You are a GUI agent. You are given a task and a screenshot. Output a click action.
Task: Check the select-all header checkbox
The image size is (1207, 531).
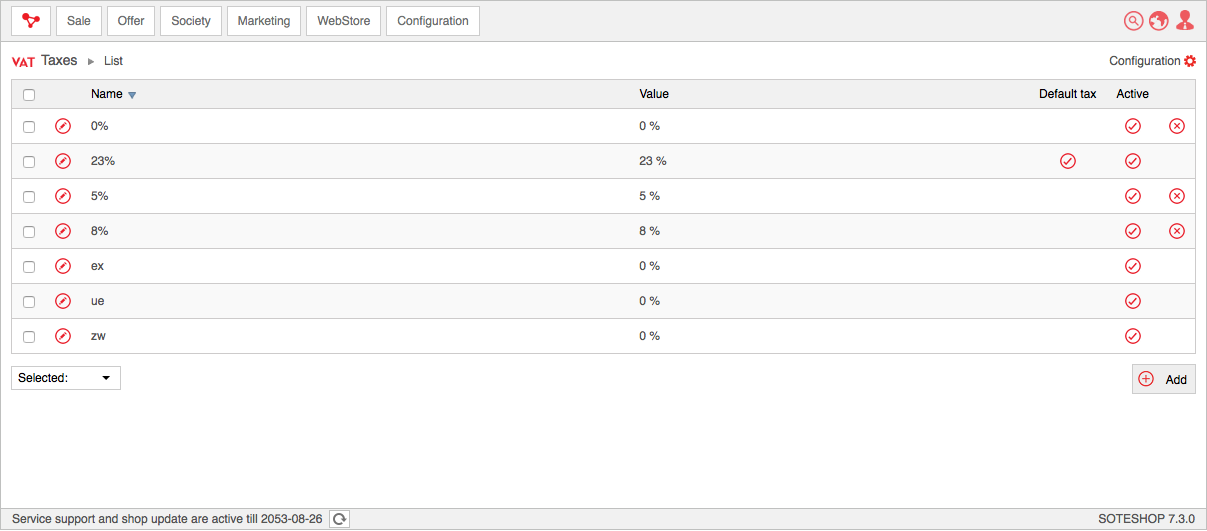(29, 95)
